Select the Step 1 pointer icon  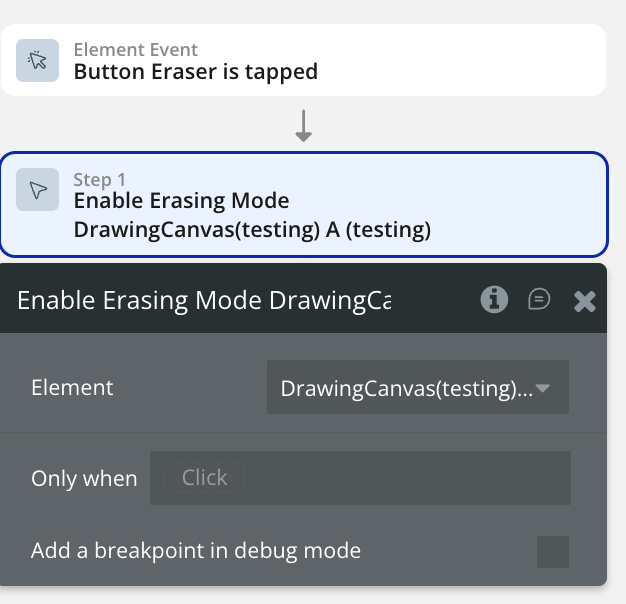(38, 190)
